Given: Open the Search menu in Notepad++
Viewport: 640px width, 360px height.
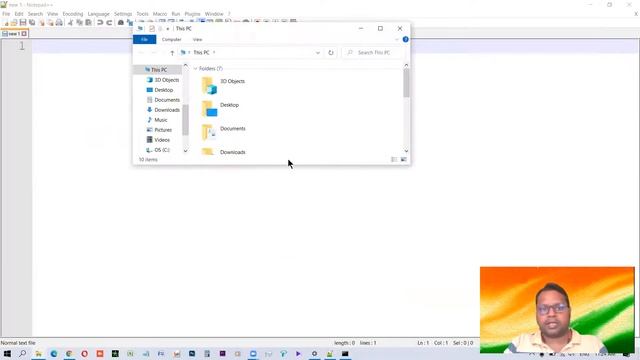Looking at the screenshot, I should 35,14.
